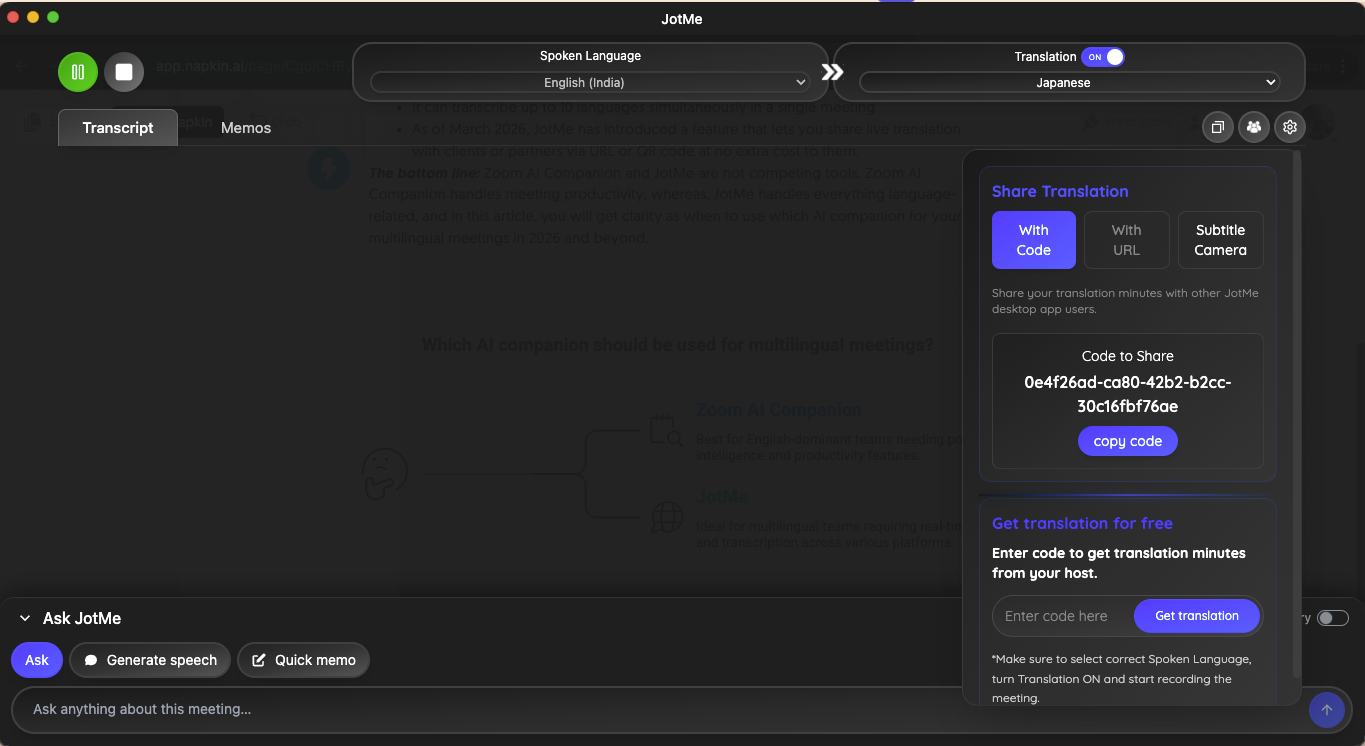Stop the recording with the square button
The height and width of the screenshot is (746, 1365).
[x=124, y=72]
